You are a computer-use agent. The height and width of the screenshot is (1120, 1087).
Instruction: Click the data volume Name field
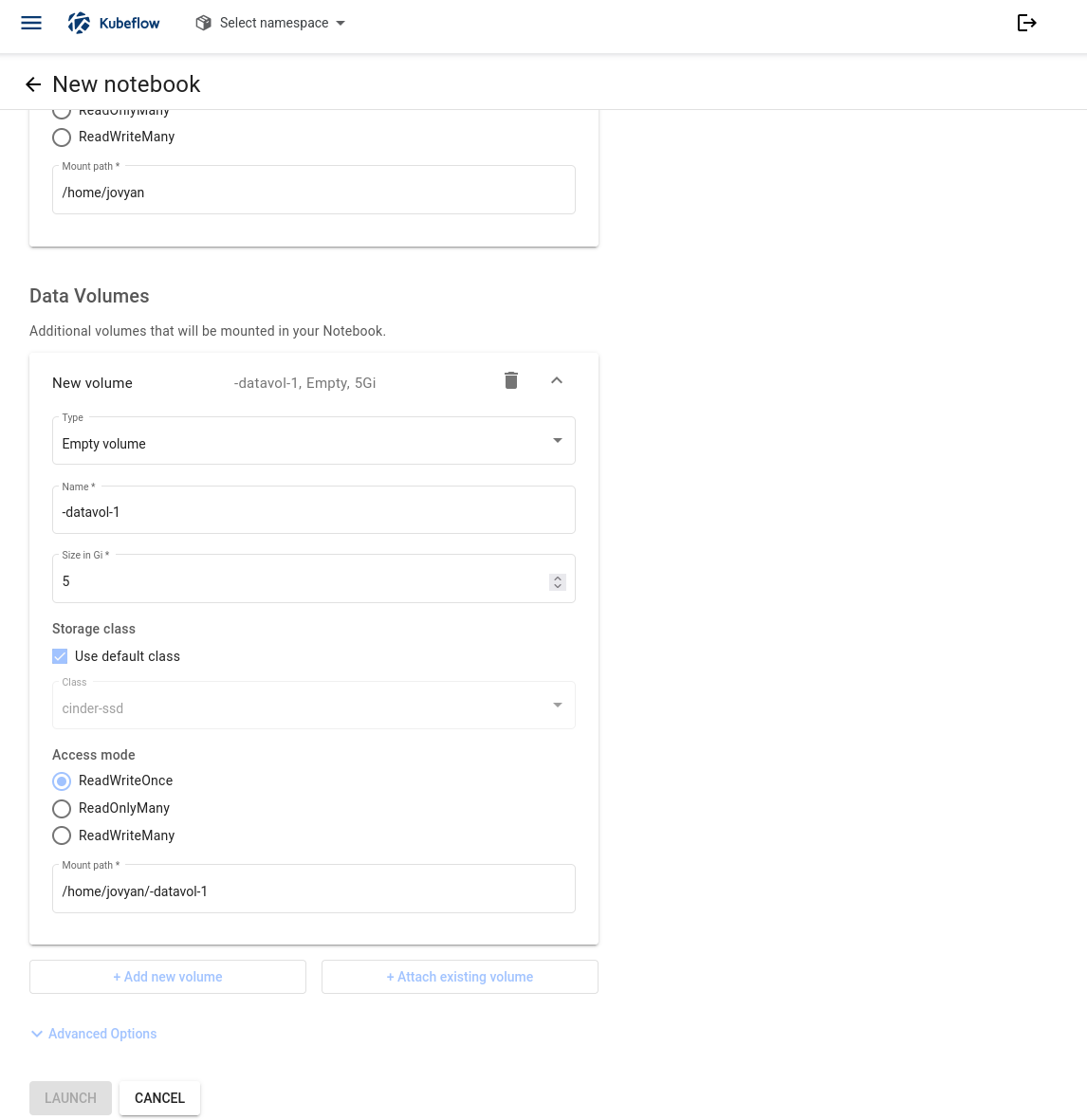314,510
